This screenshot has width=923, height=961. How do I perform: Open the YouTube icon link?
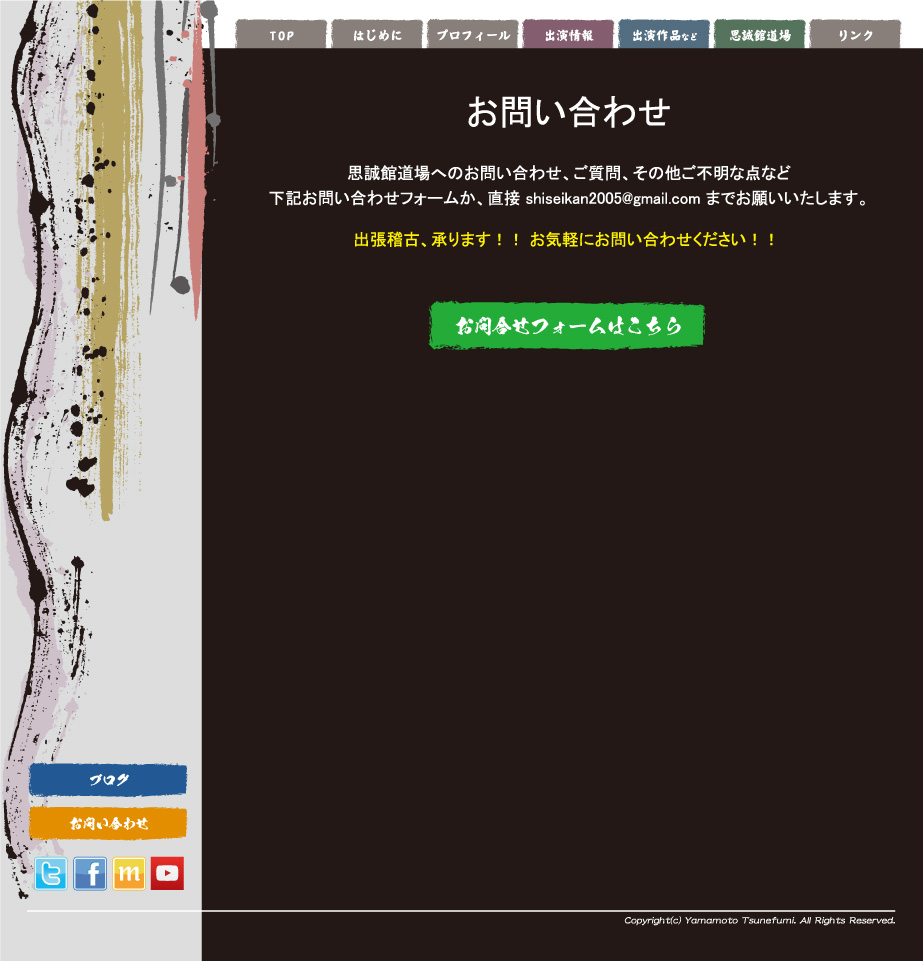pos(167,874)
